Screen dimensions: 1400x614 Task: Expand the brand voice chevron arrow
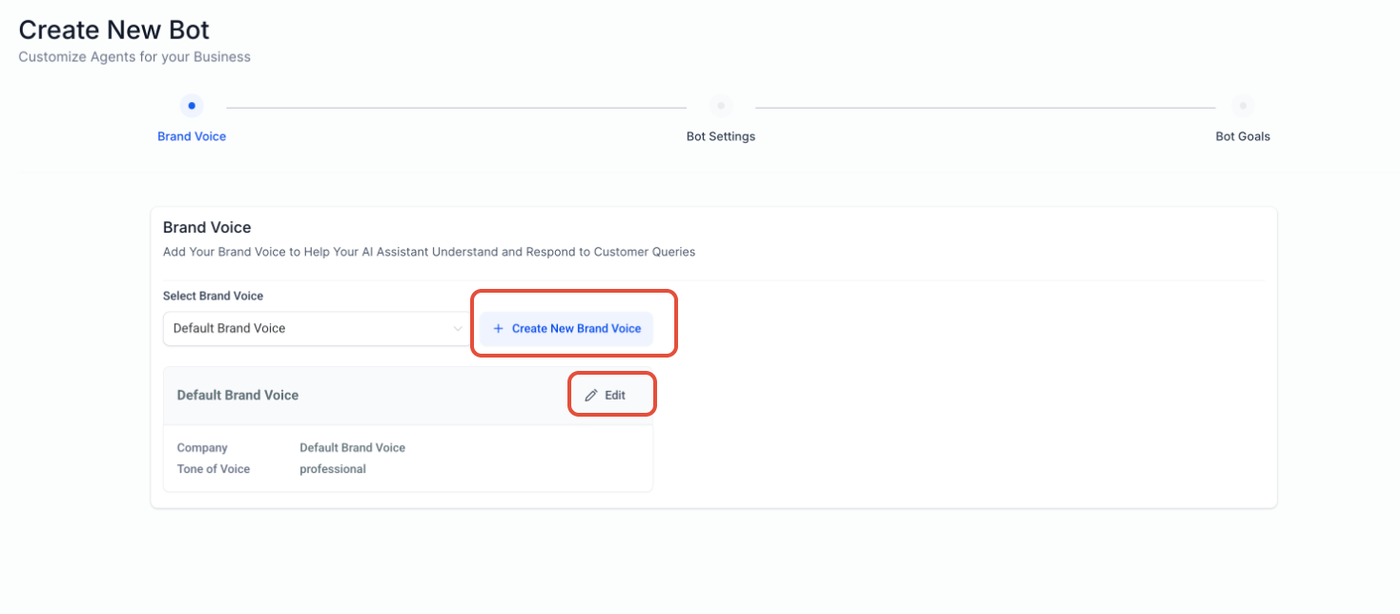[x=458, y=328]
